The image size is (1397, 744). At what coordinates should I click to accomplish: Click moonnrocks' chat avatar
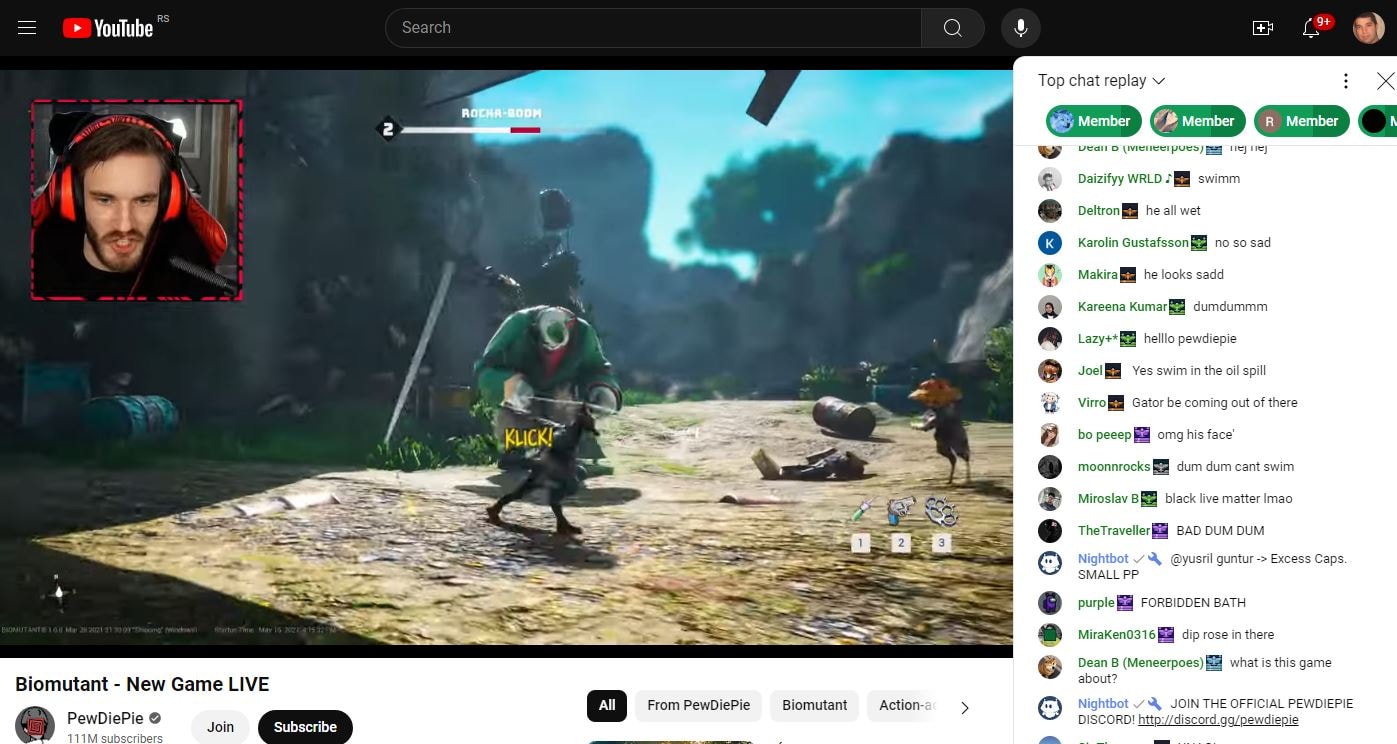(1050, 467)
